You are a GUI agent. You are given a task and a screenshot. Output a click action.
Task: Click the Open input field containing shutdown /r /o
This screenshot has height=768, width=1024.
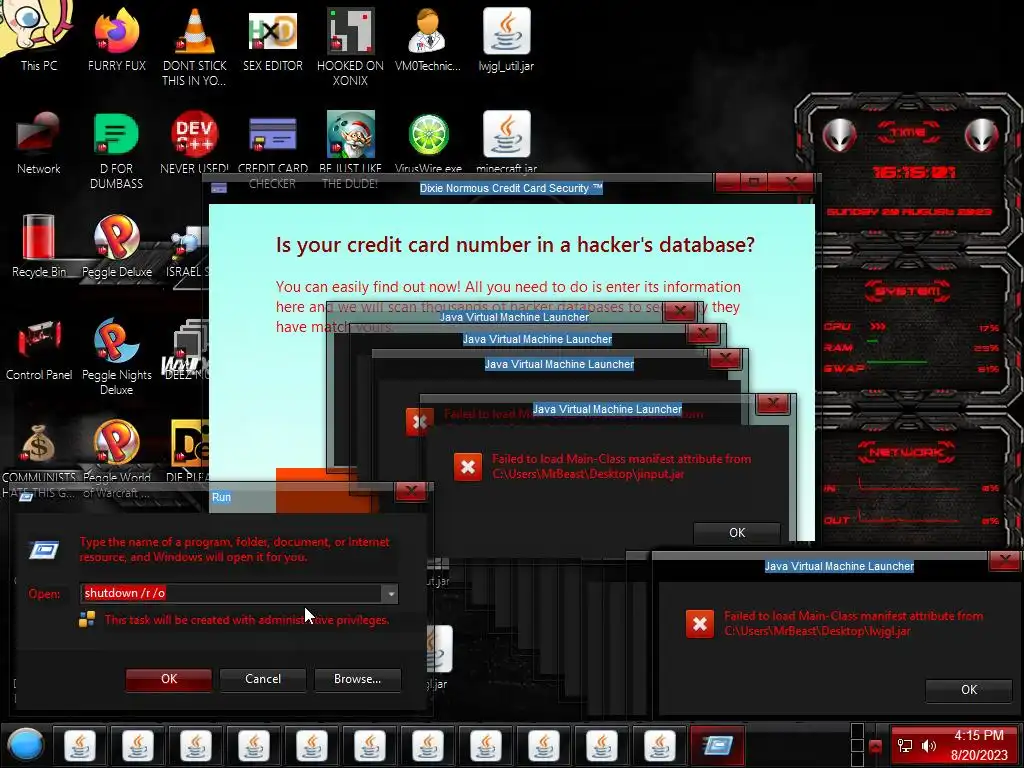click(232, 594)
